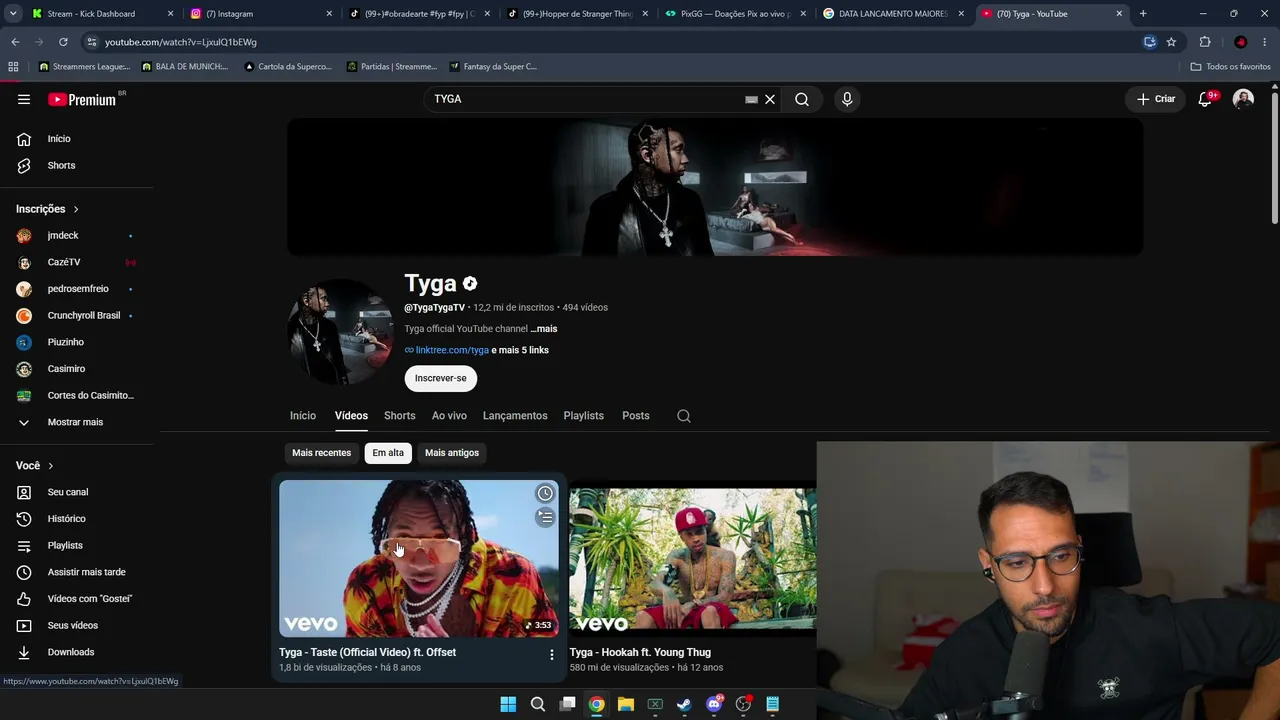
Task: Switch to Stream - Kick Dashboard tab
Action: [102, 14]
